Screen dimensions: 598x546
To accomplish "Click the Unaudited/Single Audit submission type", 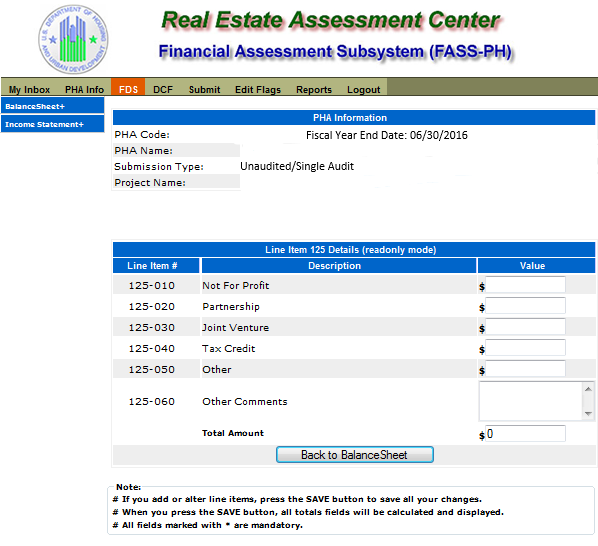I will pos(297,166).
